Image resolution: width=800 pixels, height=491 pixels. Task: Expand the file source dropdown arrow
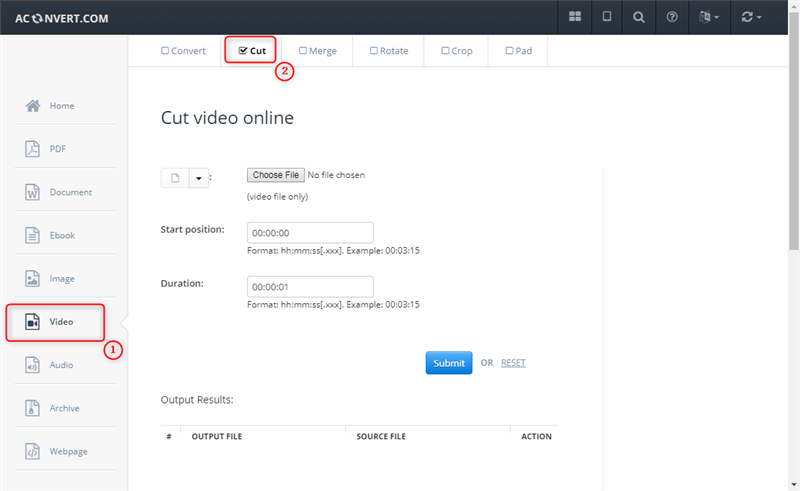(x=198, y=178)
